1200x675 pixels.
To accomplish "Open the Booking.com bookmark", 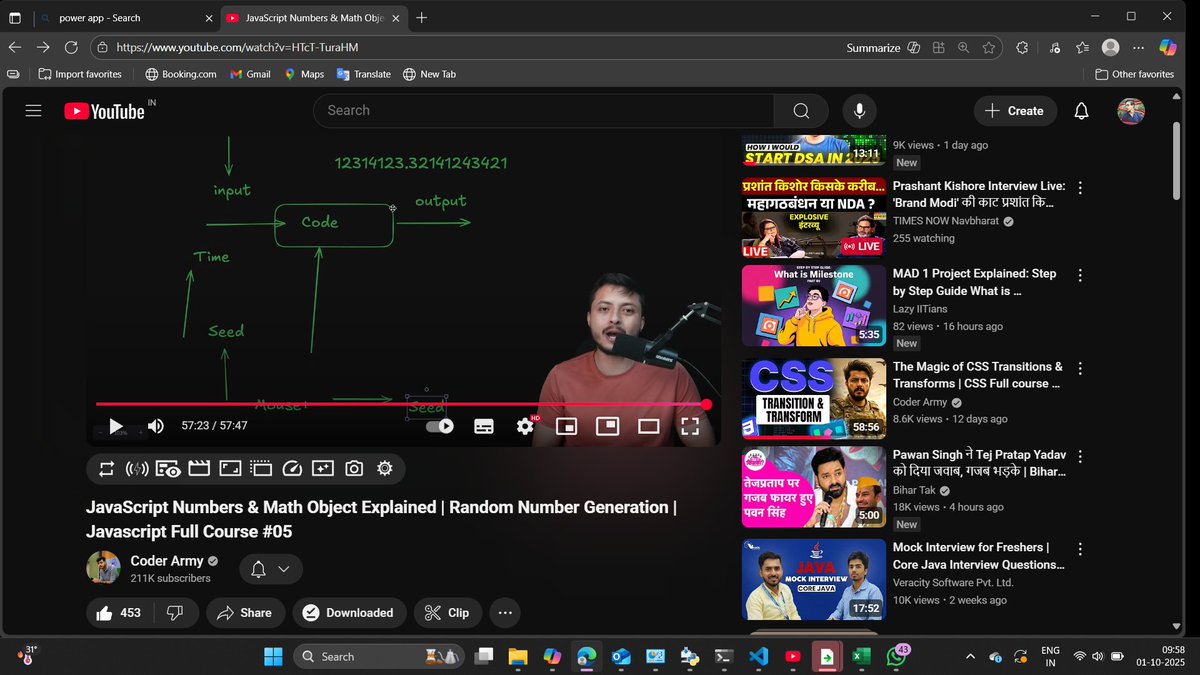I will (x=181, y=74).
